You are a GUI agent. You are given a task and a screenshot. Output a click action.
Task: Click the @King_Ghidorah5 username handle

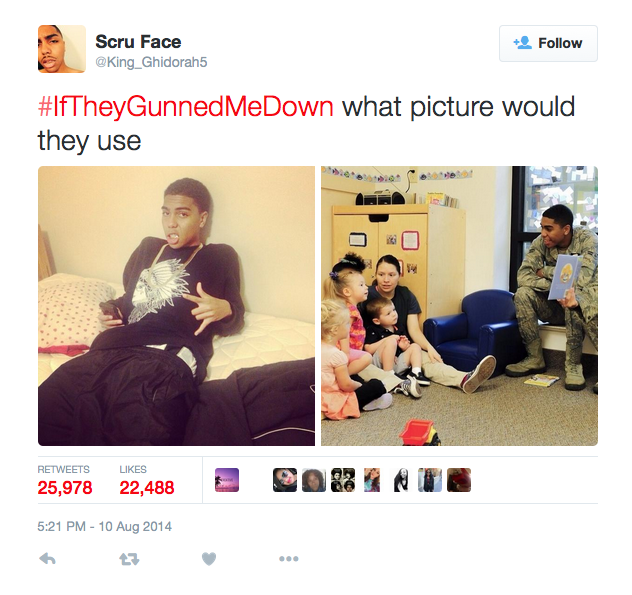tap(151, 62)
